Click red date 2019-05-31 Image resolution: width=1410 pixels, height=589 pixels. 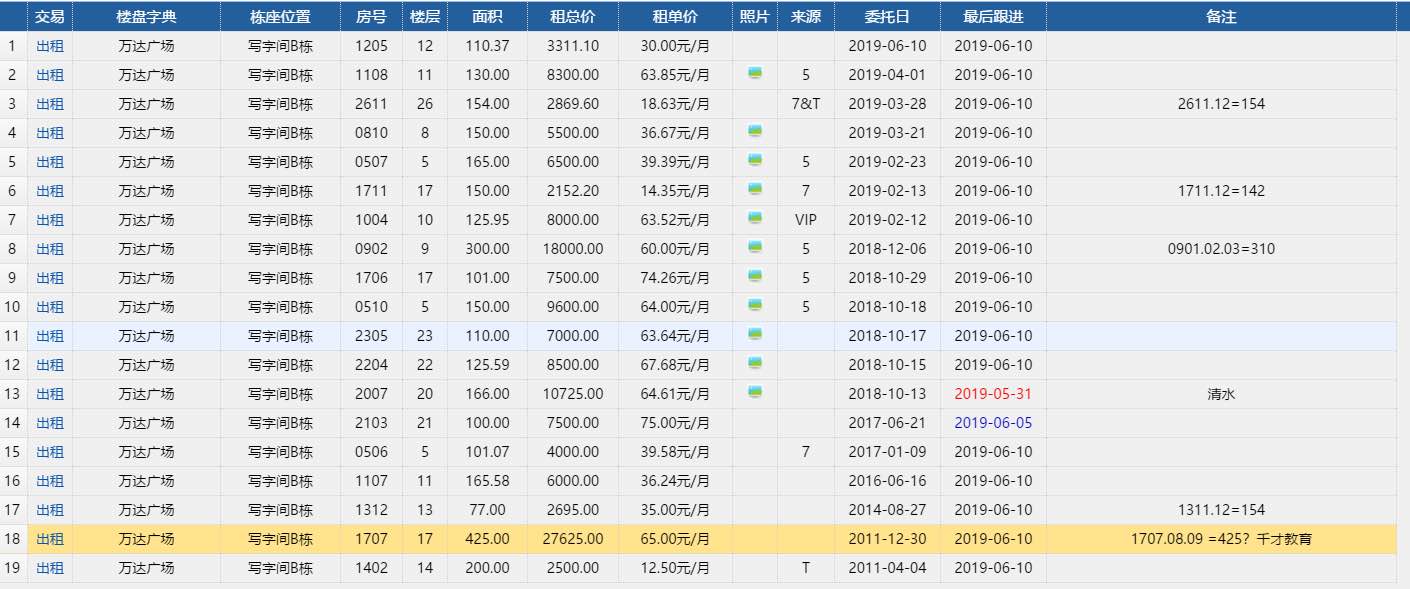click(993, 394)
